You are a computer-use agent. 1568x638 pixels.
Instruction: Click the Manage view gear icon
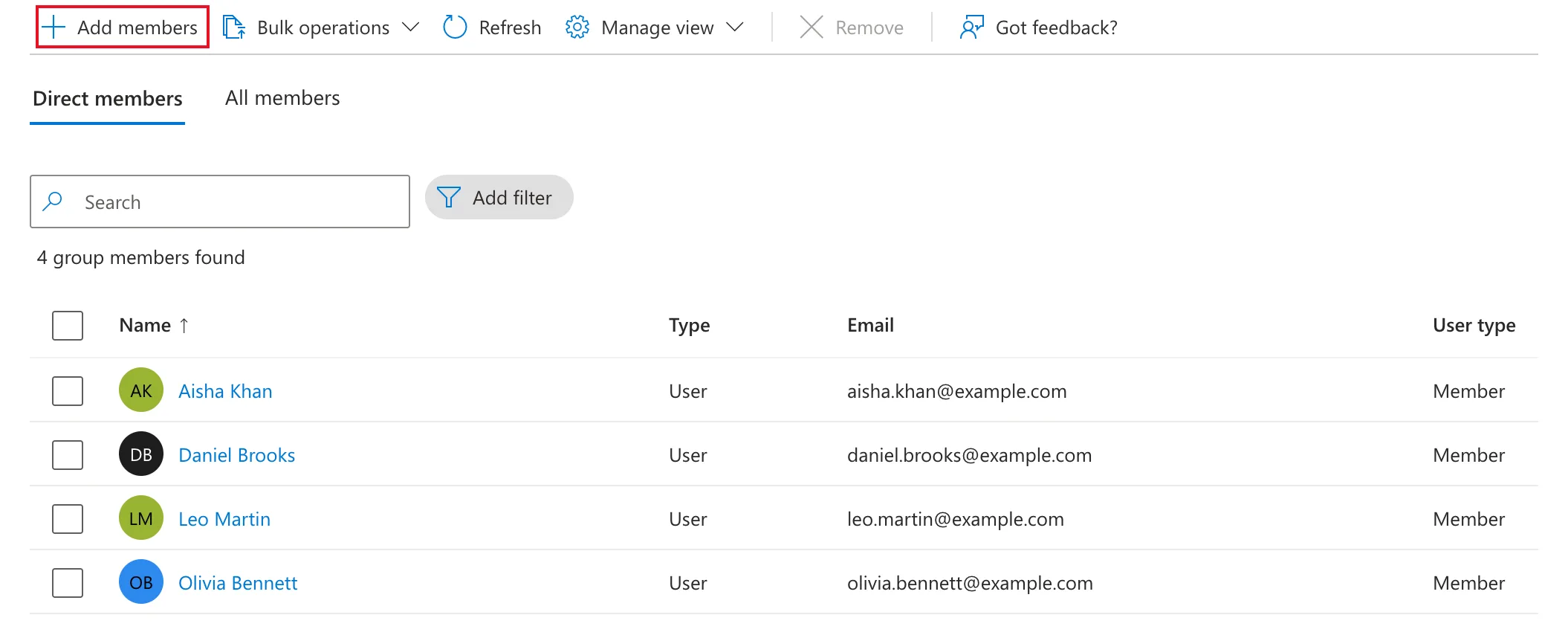(577, 28)
